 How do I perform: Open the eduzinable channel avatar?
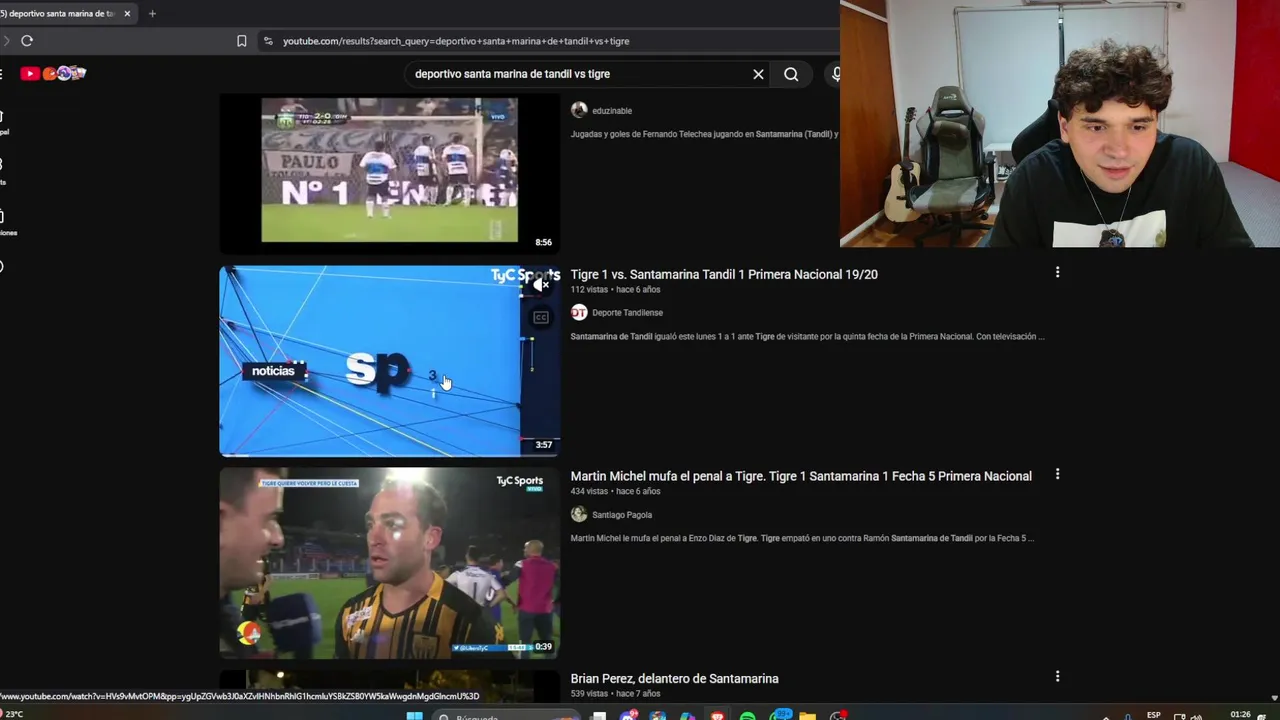(579, 110)
